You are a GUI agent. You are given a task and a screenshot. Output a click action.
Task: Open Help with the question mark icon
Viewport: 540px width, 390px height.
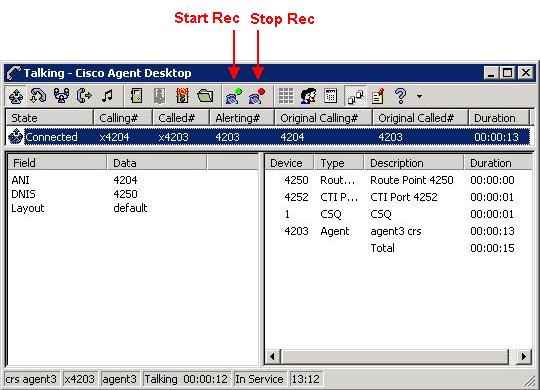[401, 96]
